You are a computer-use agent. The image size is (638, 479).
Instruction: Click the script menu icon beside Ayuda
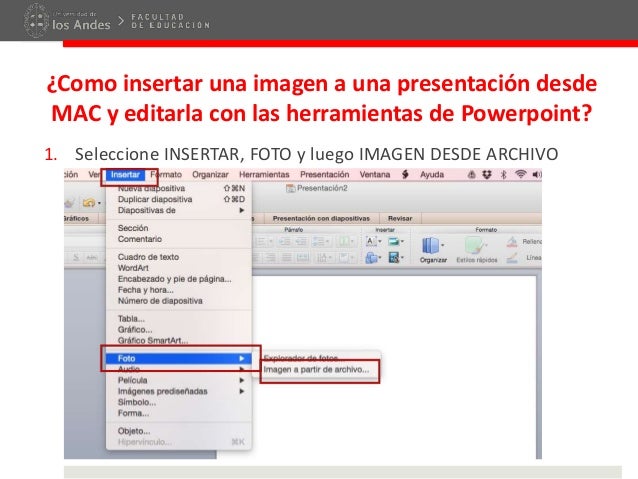coord(405,175)
